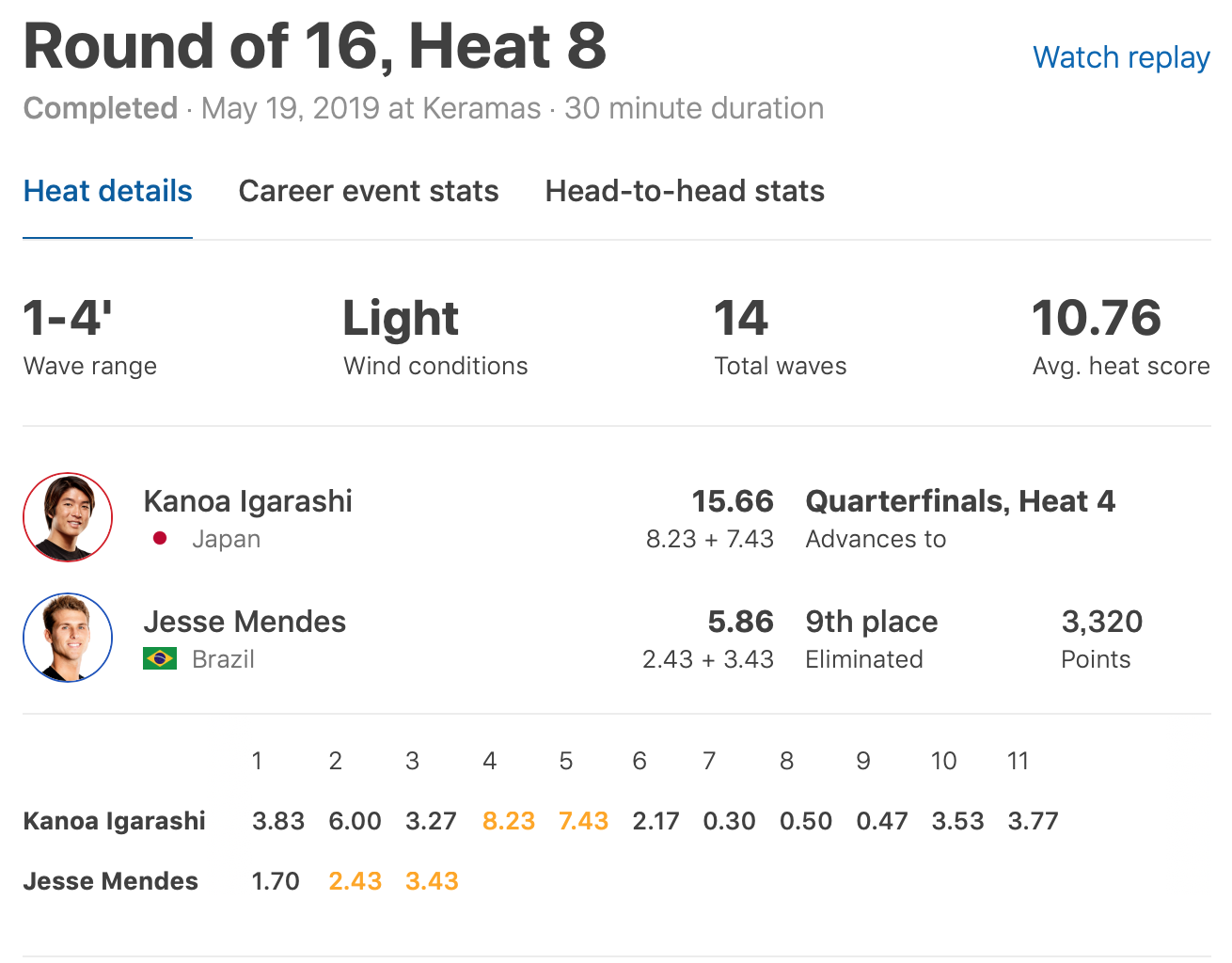The height and width of the screenshot is (963, 1232).
Task: Click Kanoa Igarashi's profile photo
Action: click(68, 517)
